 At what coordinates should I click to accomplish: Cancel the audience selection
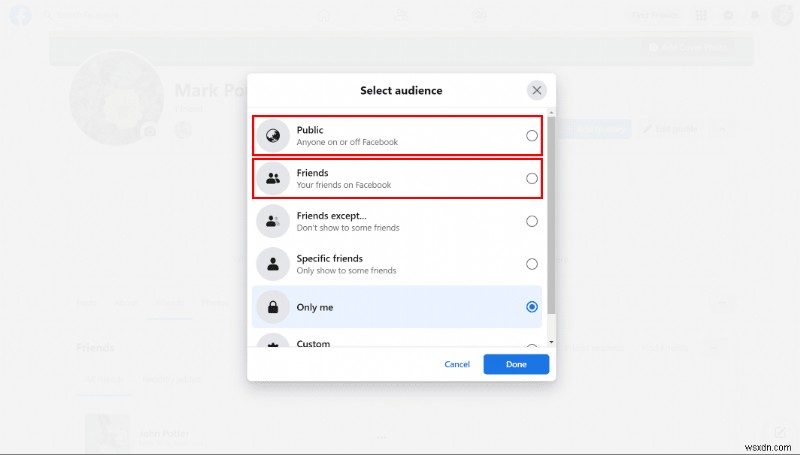(x=457, y=364)
